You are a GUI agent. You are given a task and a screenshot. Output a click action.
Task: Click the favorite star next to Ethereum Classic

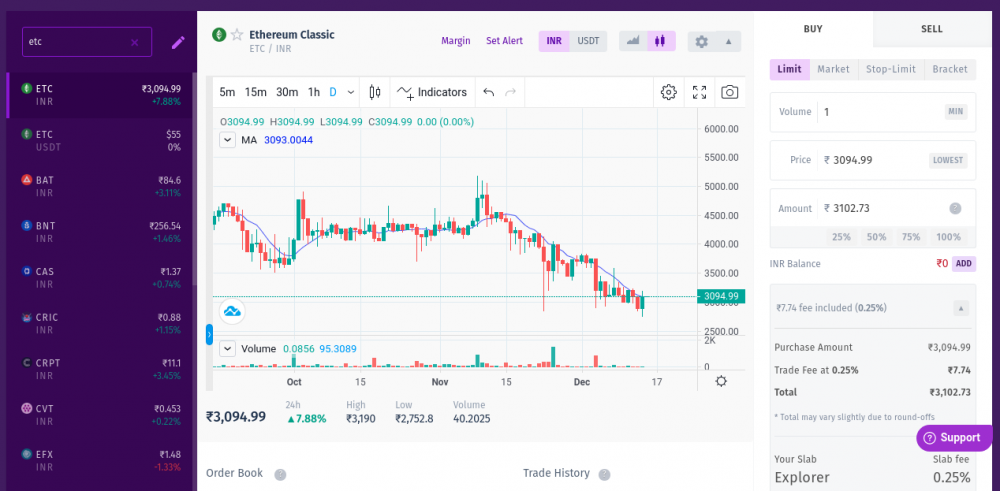(237, 35)
